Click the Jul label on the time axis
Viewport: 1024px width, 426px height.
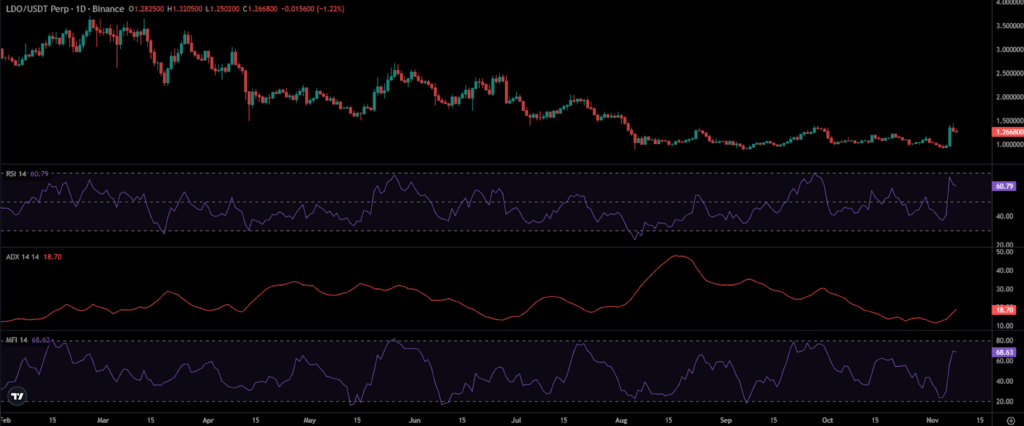point(517,420)
